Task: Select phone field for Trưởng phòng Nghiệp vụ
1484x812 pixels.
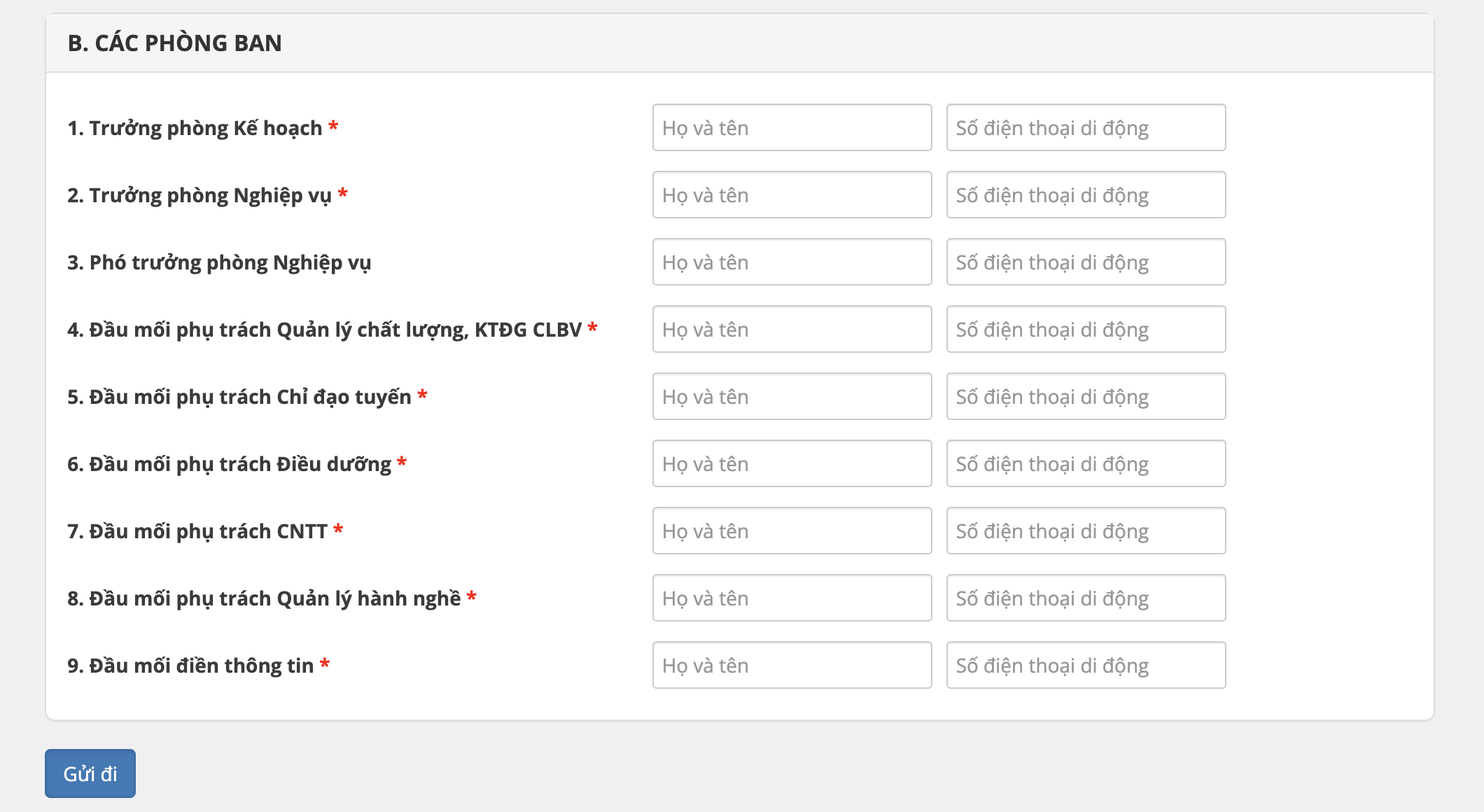Action: [1086, 195]
